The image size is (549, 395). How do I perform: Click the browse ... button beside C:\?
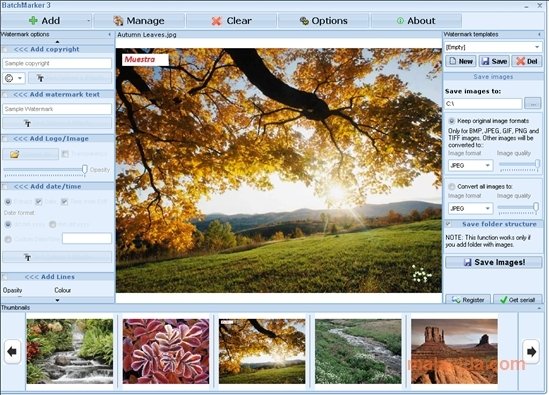coord(533,104)
